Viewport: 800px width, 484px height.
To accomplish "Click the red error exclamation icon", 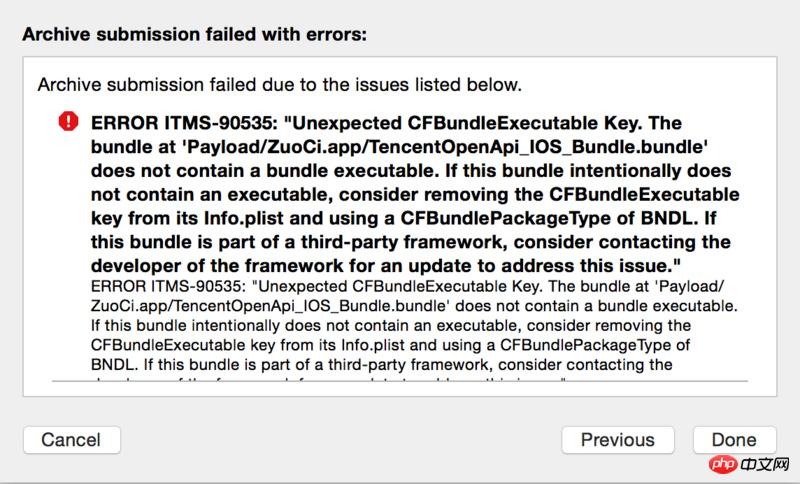I will (x=67, y=122).
